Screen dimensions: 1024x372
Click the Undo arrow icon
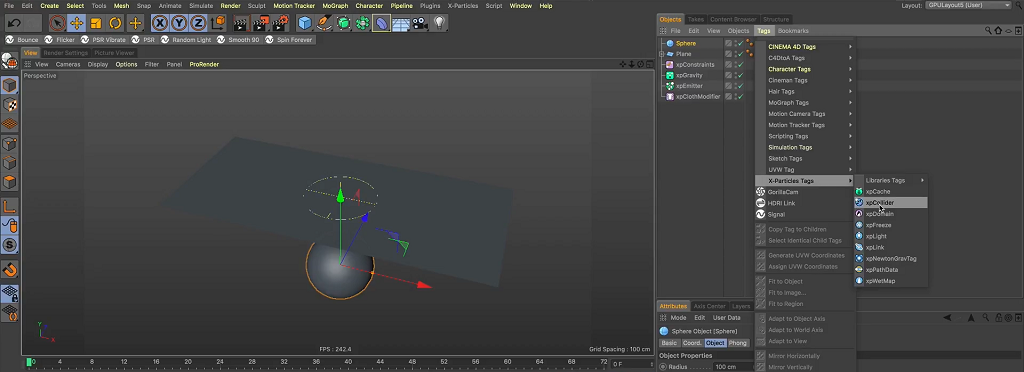pyautogui.click(x=14, y=23)
